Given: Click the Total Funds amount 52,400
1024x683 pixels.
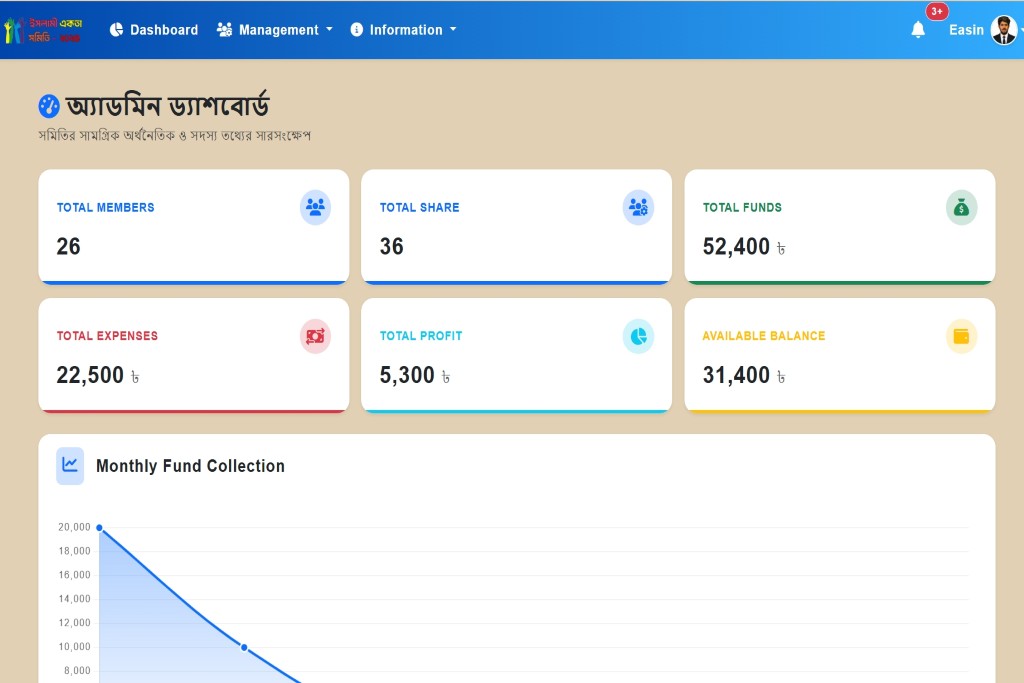Looking at the screenshot, I should point(736,246).
